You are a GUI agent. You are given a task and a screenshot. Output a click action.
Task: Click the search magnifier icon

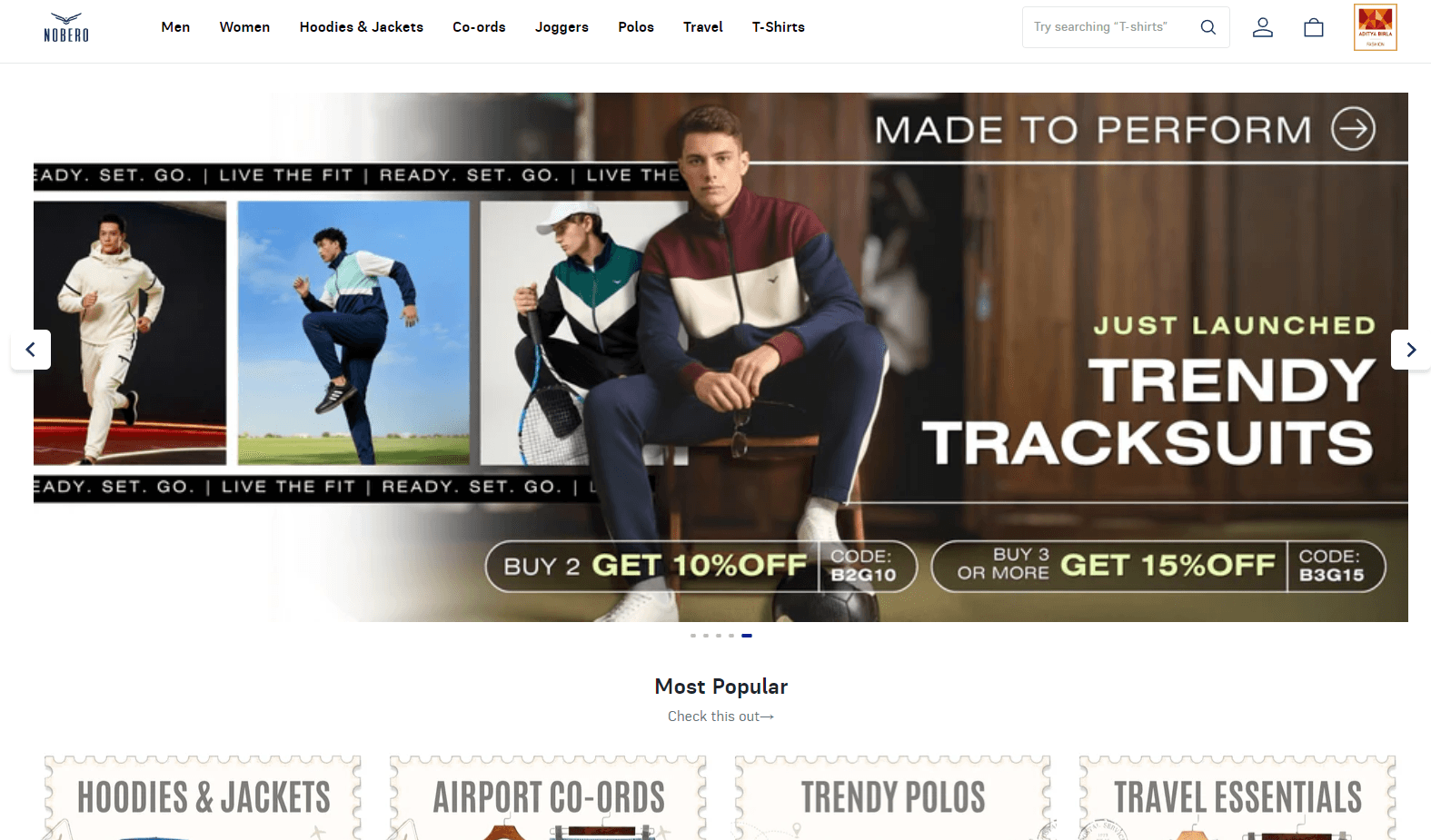pos(1207,27)
